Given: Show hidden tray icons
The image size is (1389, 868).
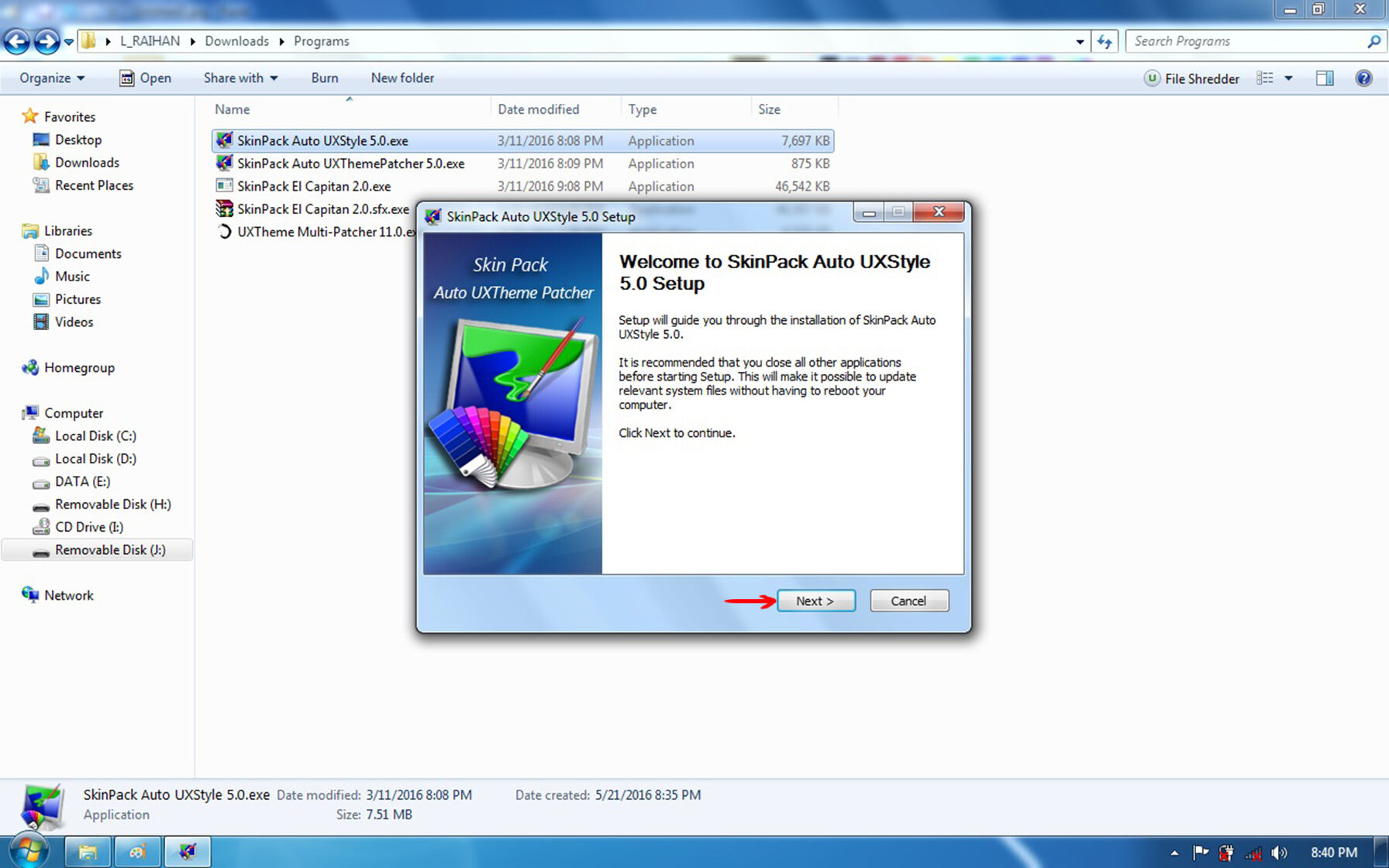Looking at the screenshot, I should tap(1174, 853).
